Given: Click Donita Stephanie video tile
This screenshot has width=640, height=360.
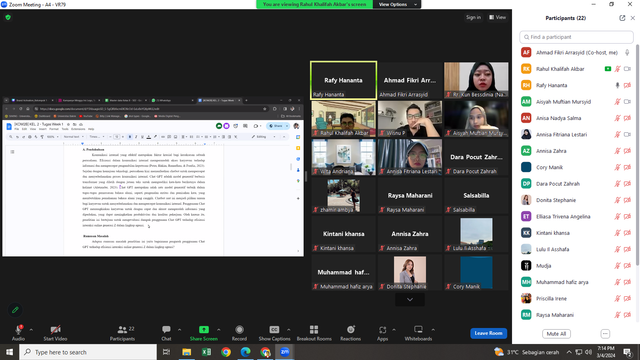Looking at the screenshot, I should click(410, 273).
